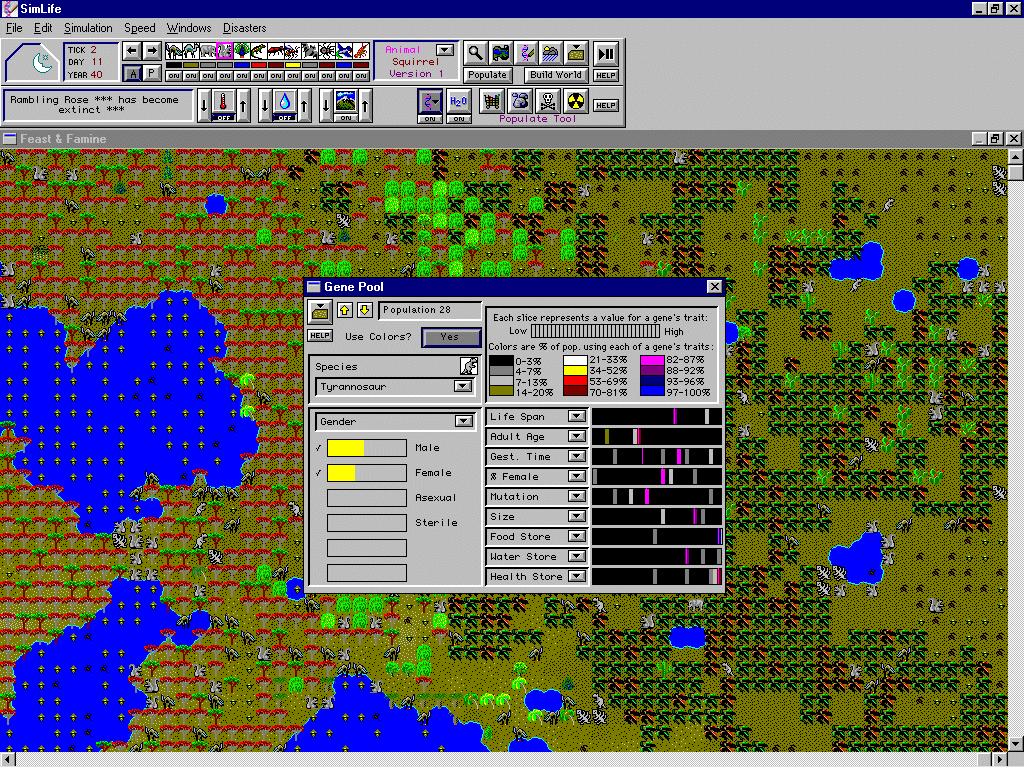
Task: Open the Mutation dropdown arrow
Action: (576, 496)
